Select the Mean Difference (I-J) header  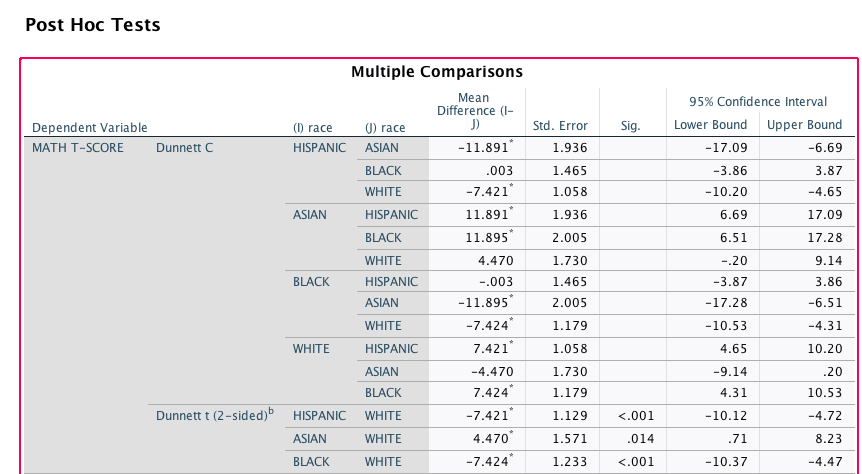point(475,111)
